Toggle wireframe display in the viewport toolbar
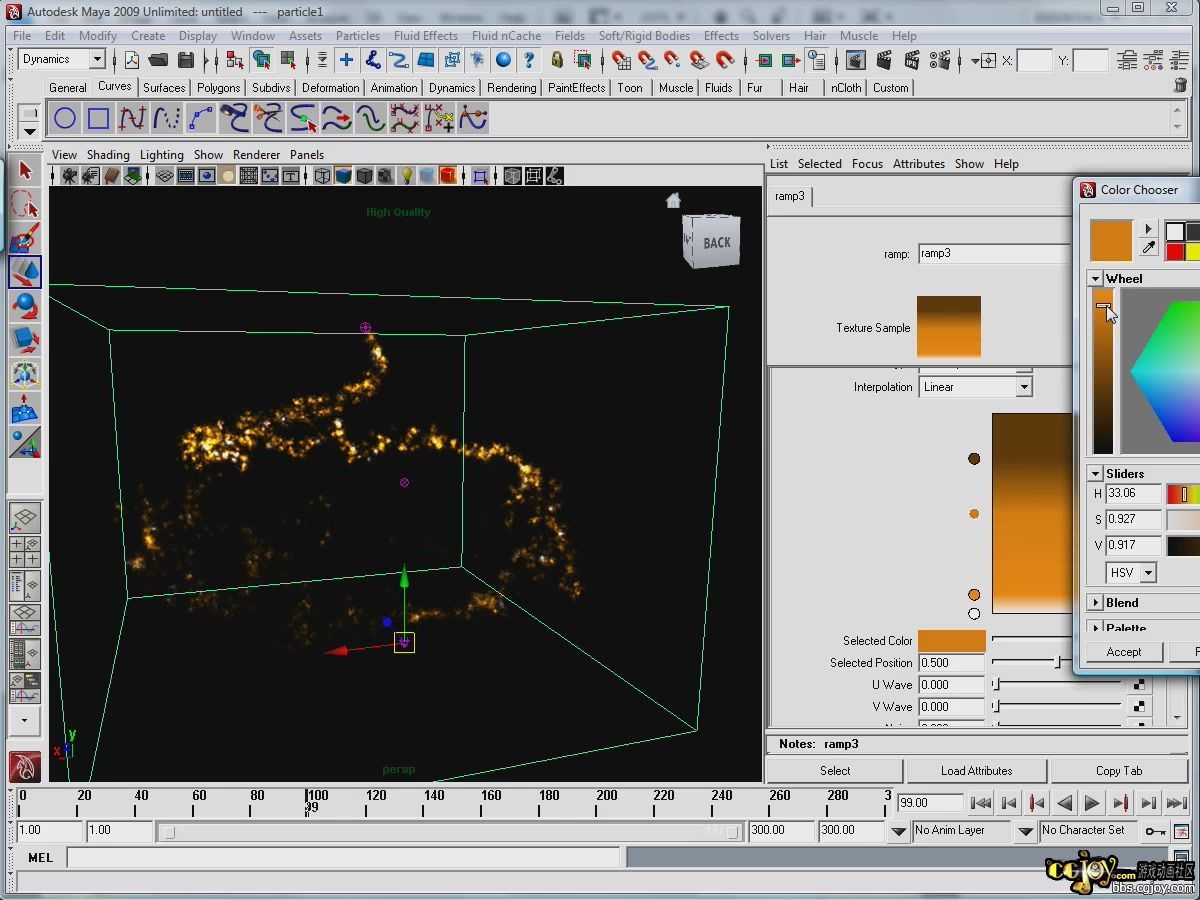This screenshot has height=900, width=1200. tap(322, 176)
